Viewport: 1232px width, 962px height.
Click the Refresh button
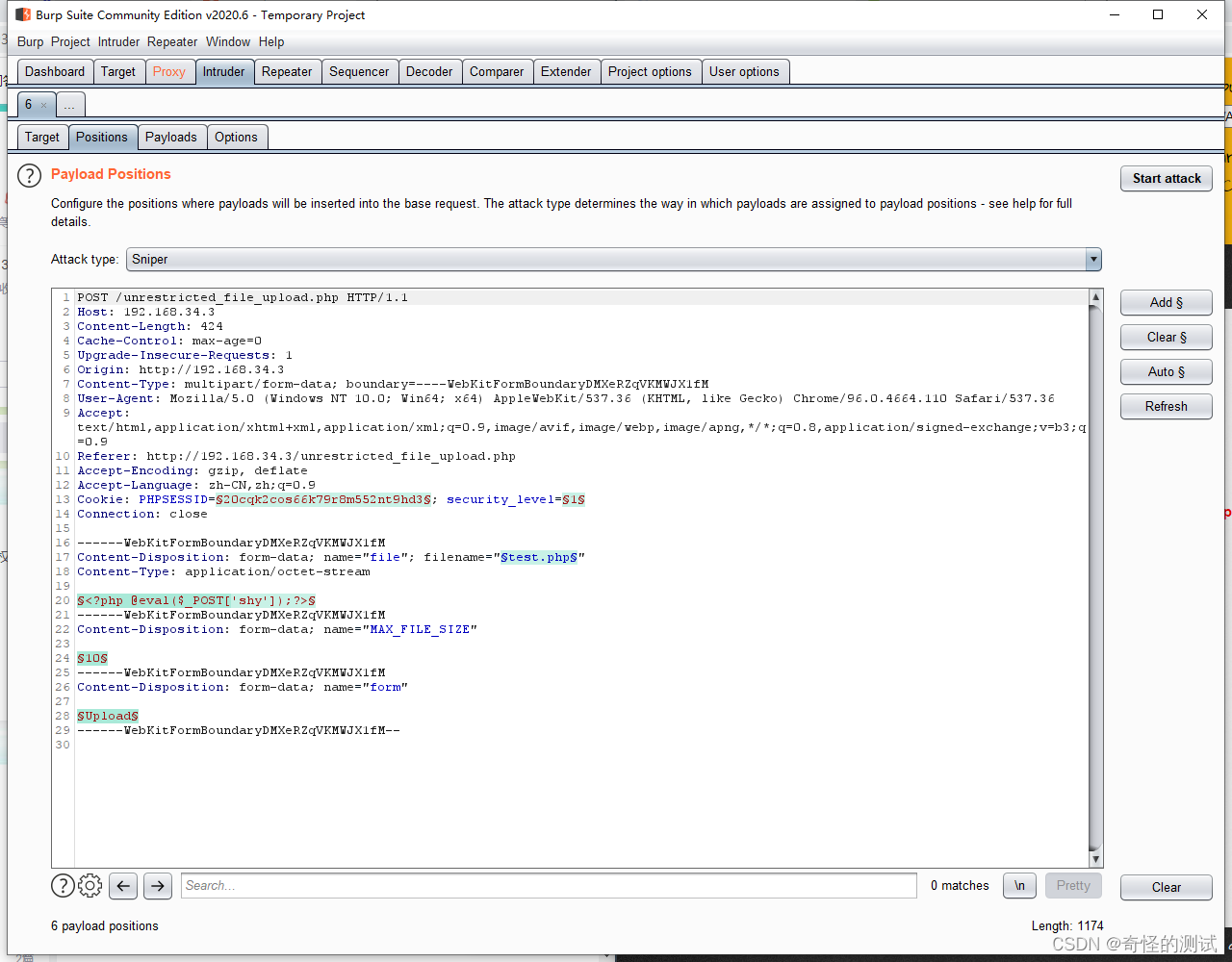(1167, 406)
